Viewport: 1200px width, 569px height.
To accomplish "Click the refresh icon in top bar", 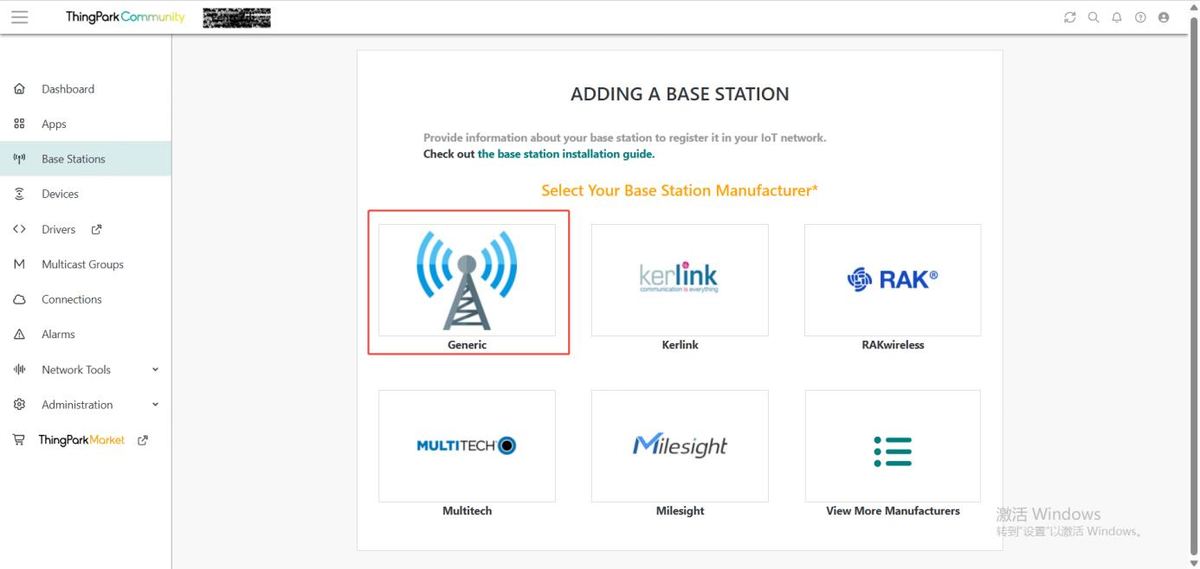I will coord(1070,17).
